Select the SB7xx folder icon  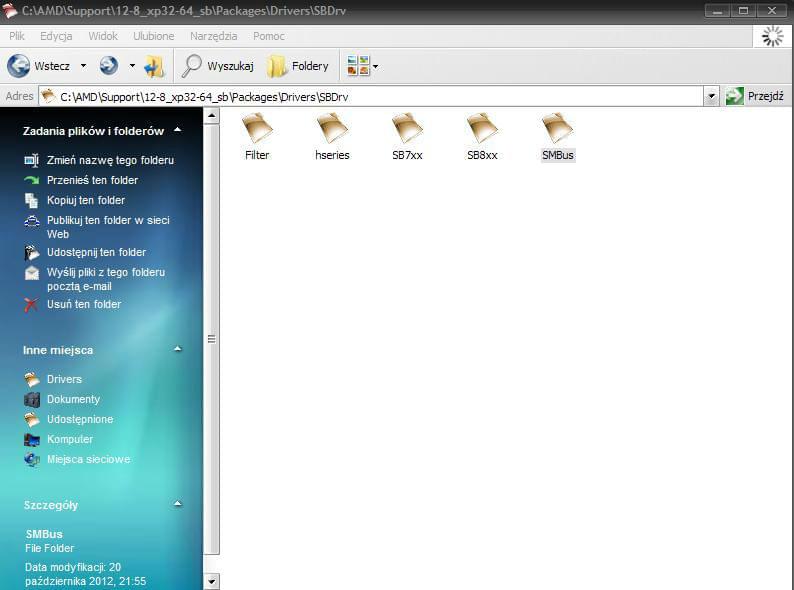(407, 128)
